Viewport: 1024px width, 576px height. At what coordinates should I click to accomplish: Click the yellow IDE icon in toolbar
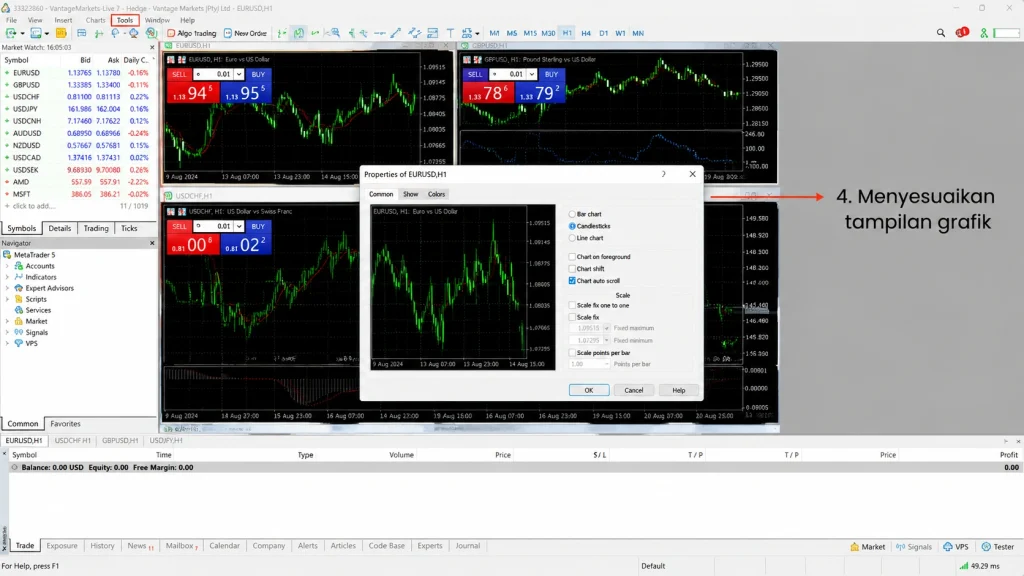click(61, 33)
